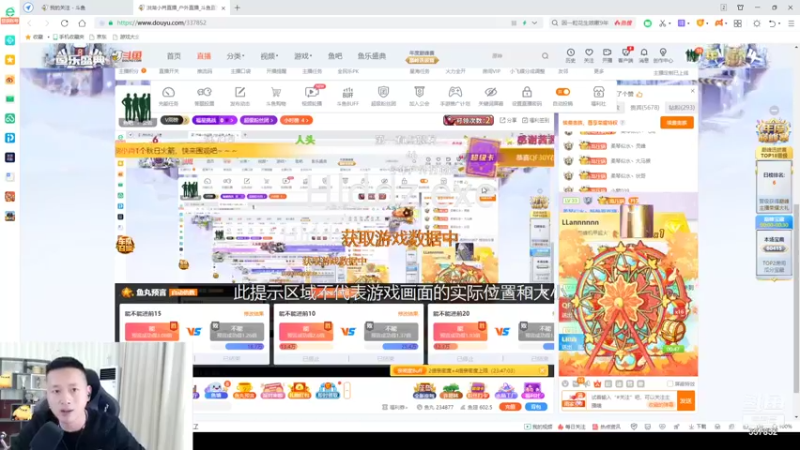Open the address bar dropdown chevron
This screenshot has height=450, width=800.
click(534, 23)
